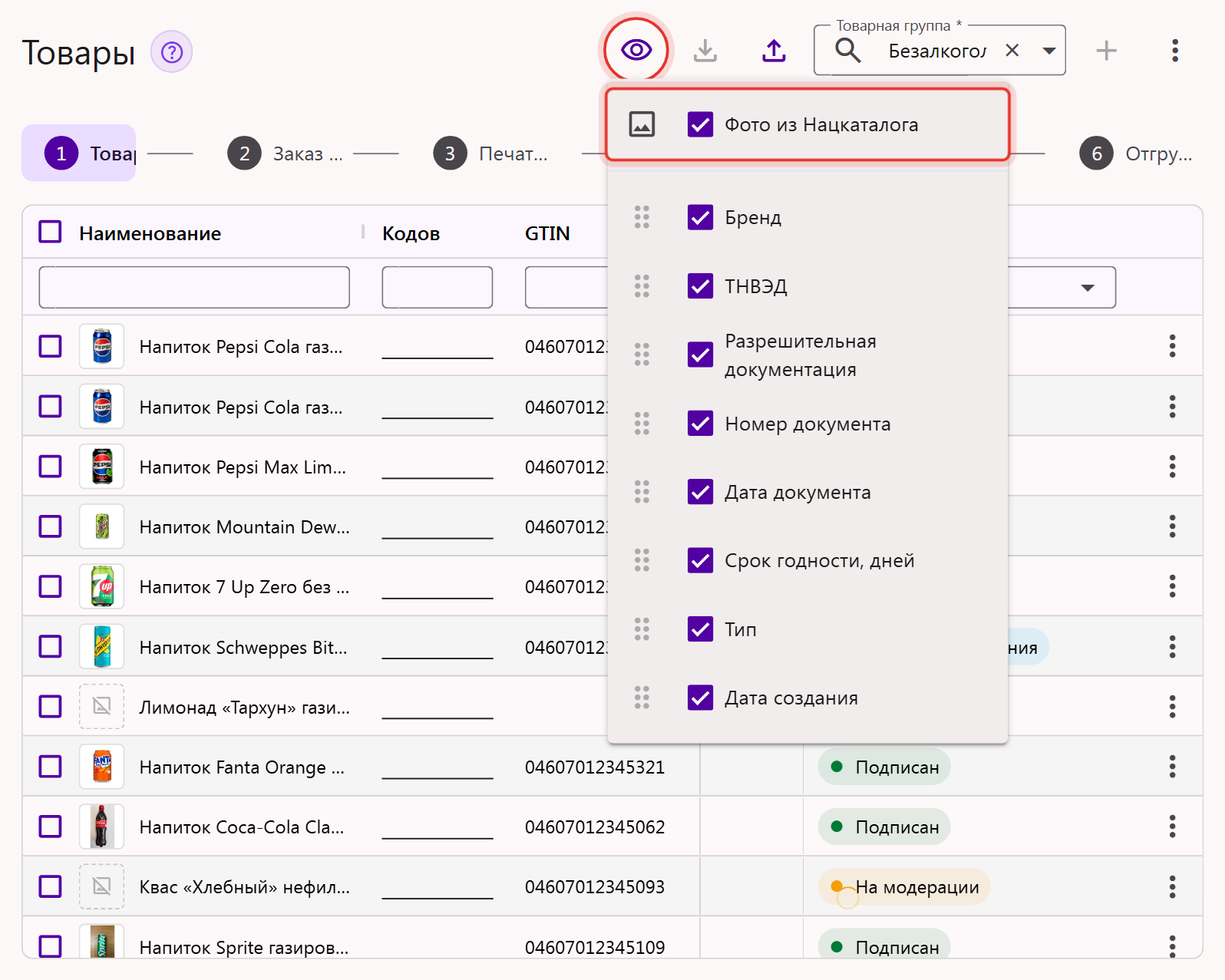Image resolution: width=1225 pixels, height=980 pixels.
Task: Click the upload icon in header
Action: 774,51
